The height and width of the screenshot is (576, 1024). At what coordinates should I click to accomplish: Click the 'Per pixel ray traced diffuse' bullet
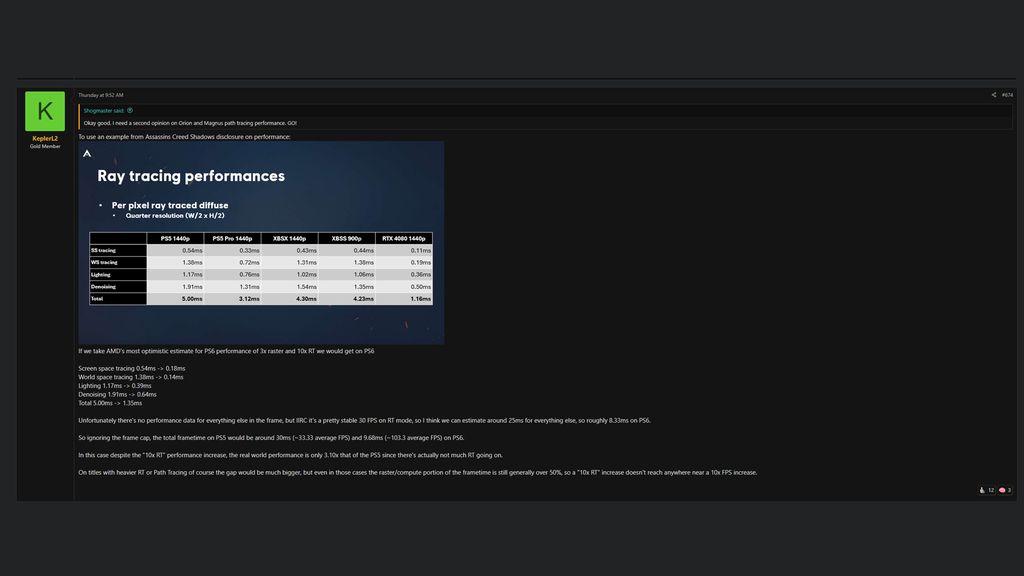click(170, 205)
